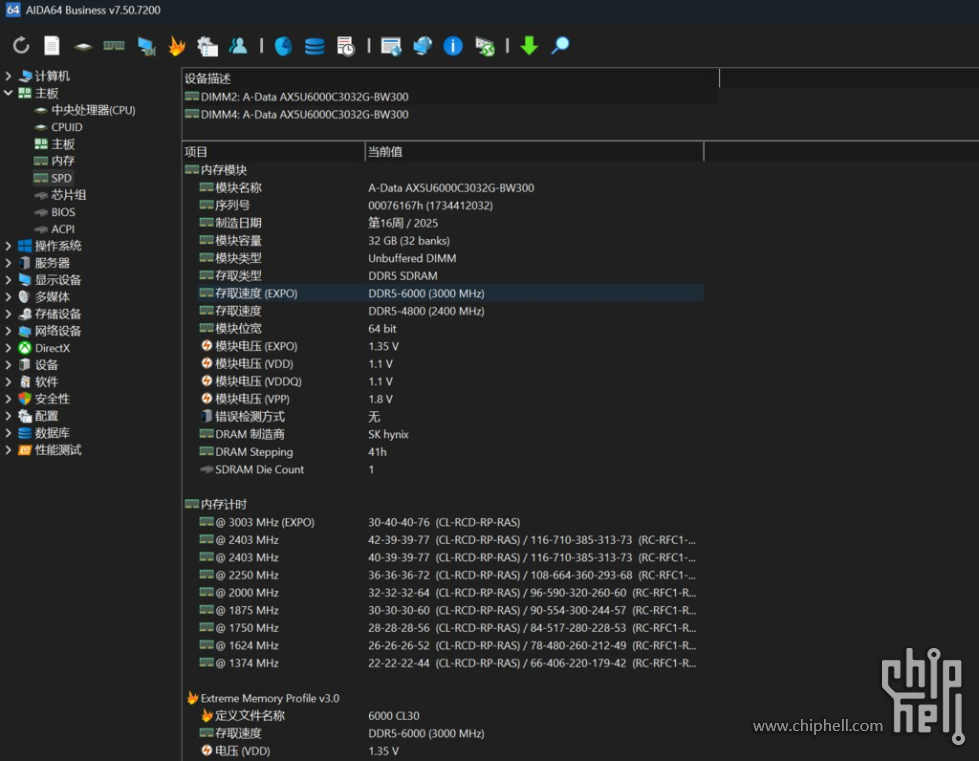
Task: Select the 数据库 tree item
Action: (52, 433)
